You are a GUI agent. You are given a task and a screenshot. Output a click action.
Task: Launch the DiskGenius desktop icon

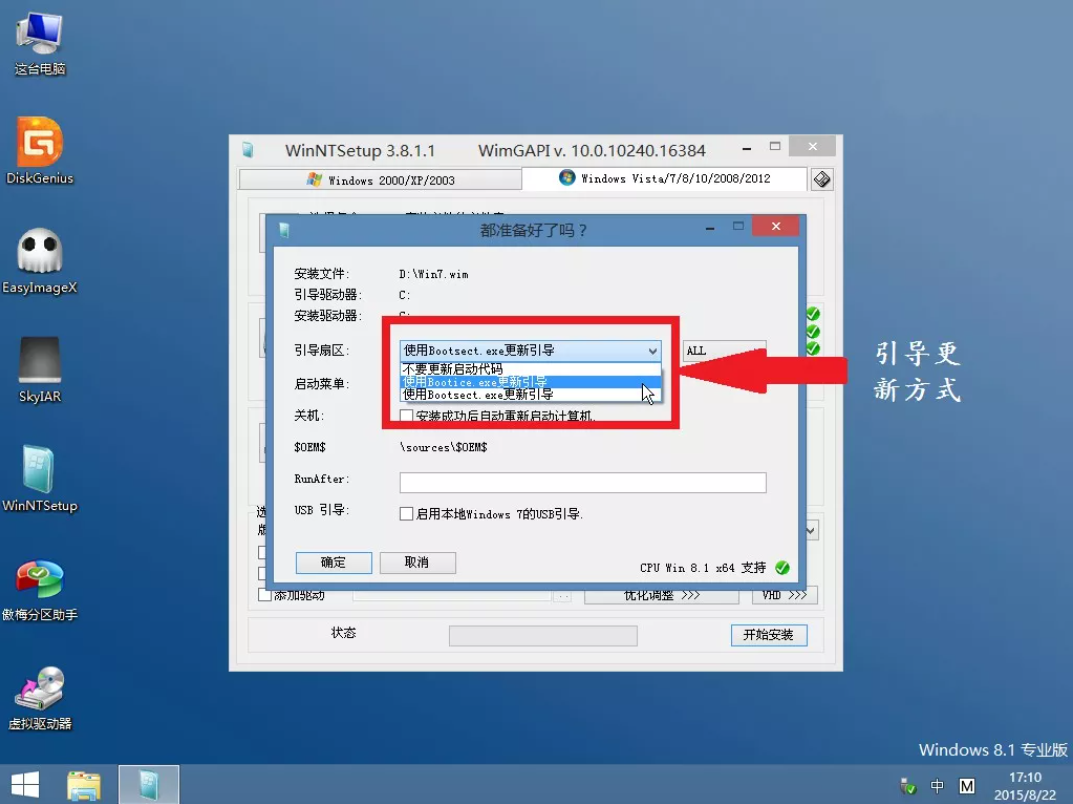pyautogui.click(x=40, y=151)
